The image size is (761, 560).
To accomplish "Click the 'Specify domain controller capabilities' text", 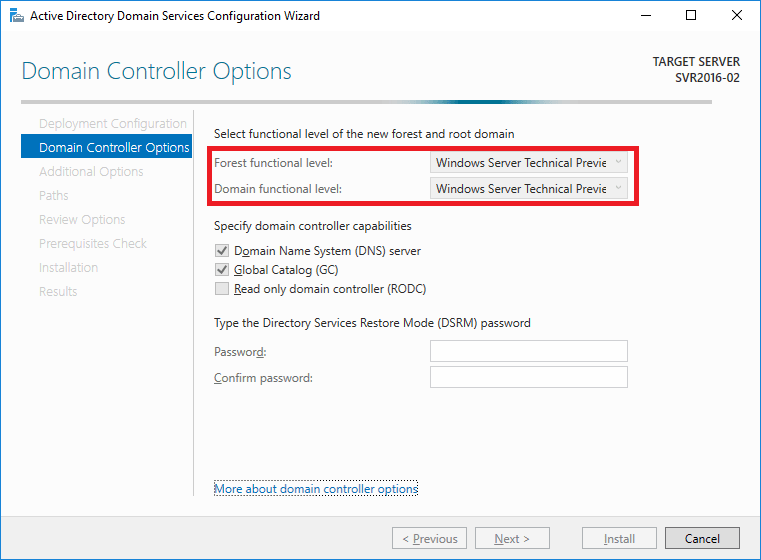I will click(x=313, y=226).
